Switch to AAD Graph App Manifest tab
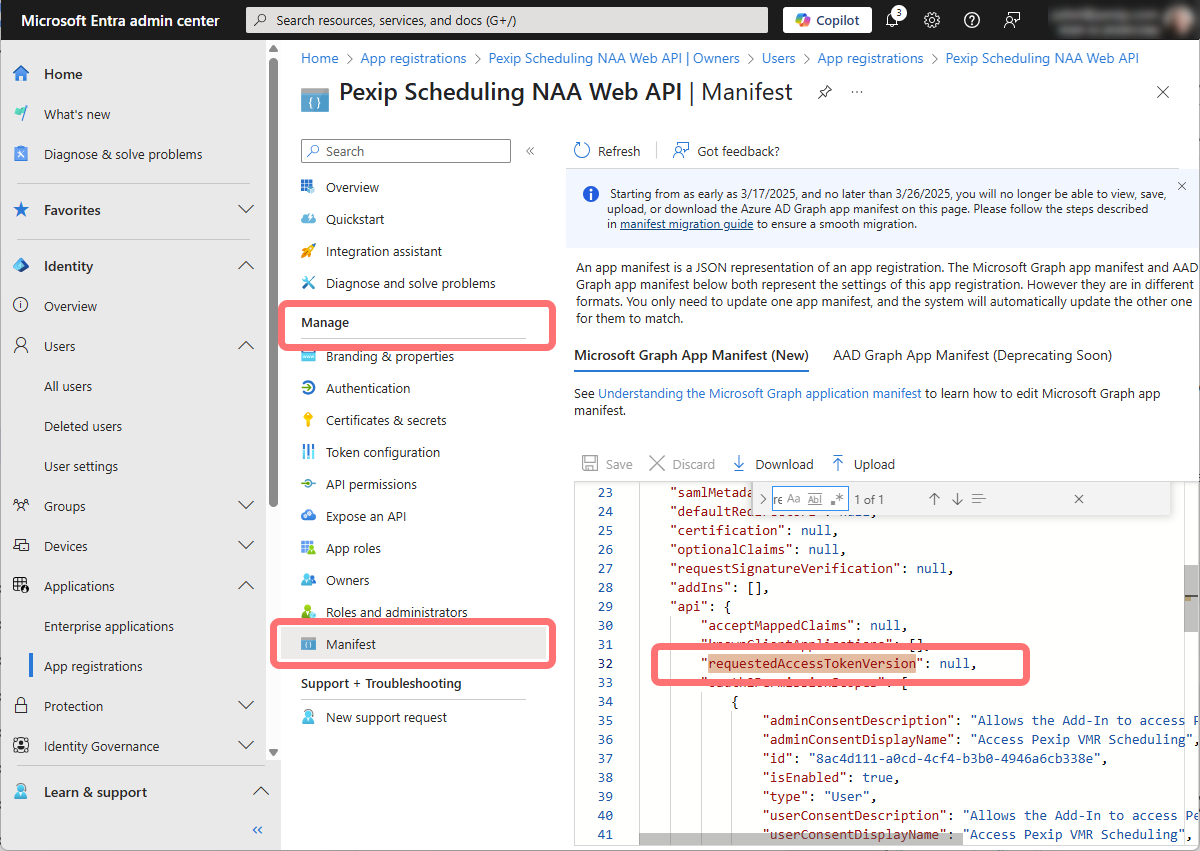Screen dimensions: 1200x851 click(x=972, y=355)
